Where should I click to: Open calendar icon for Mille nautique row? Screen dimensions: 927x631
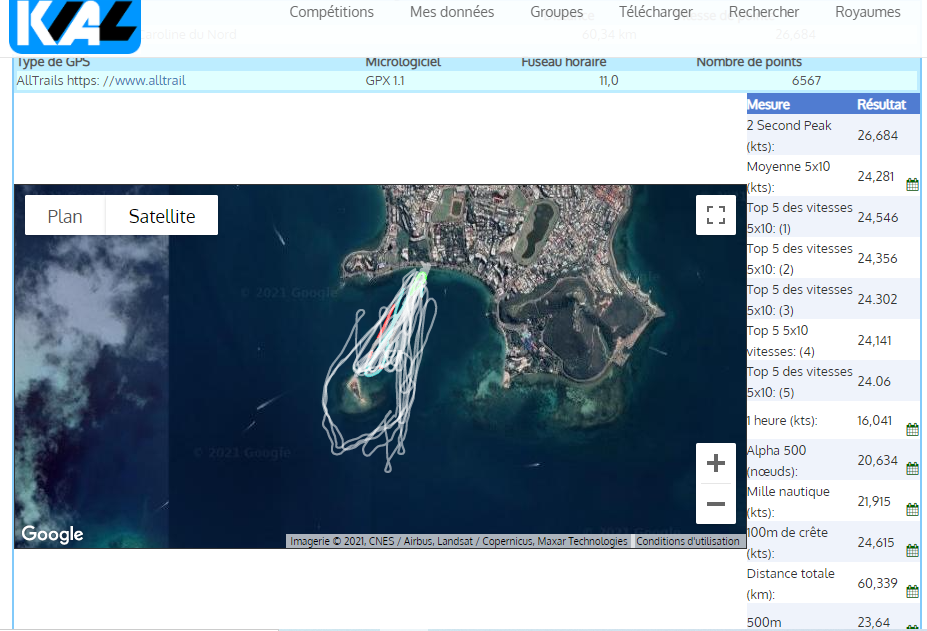point(912,509)
